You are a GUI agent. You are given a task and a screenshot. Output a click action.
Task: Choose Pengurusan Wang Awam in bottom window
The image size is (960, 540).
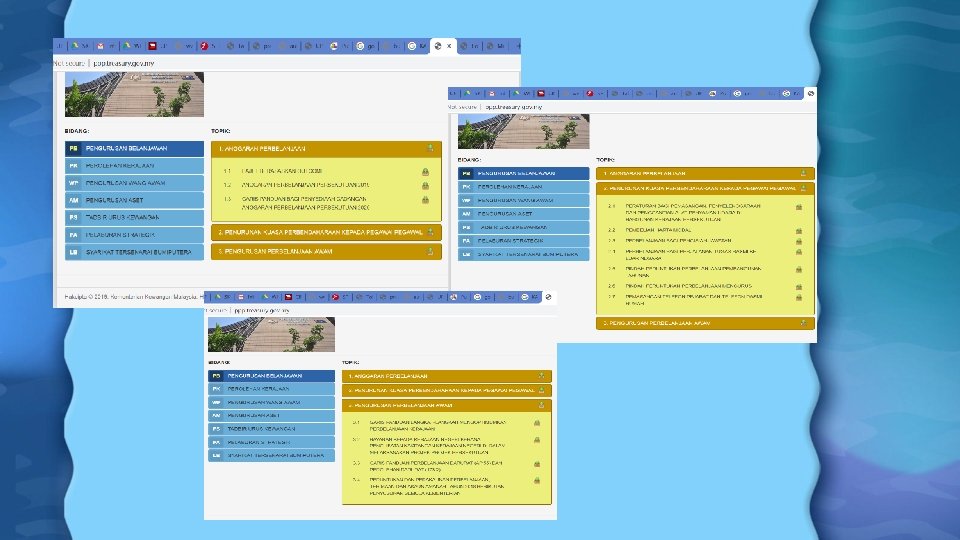click(271, 402)
